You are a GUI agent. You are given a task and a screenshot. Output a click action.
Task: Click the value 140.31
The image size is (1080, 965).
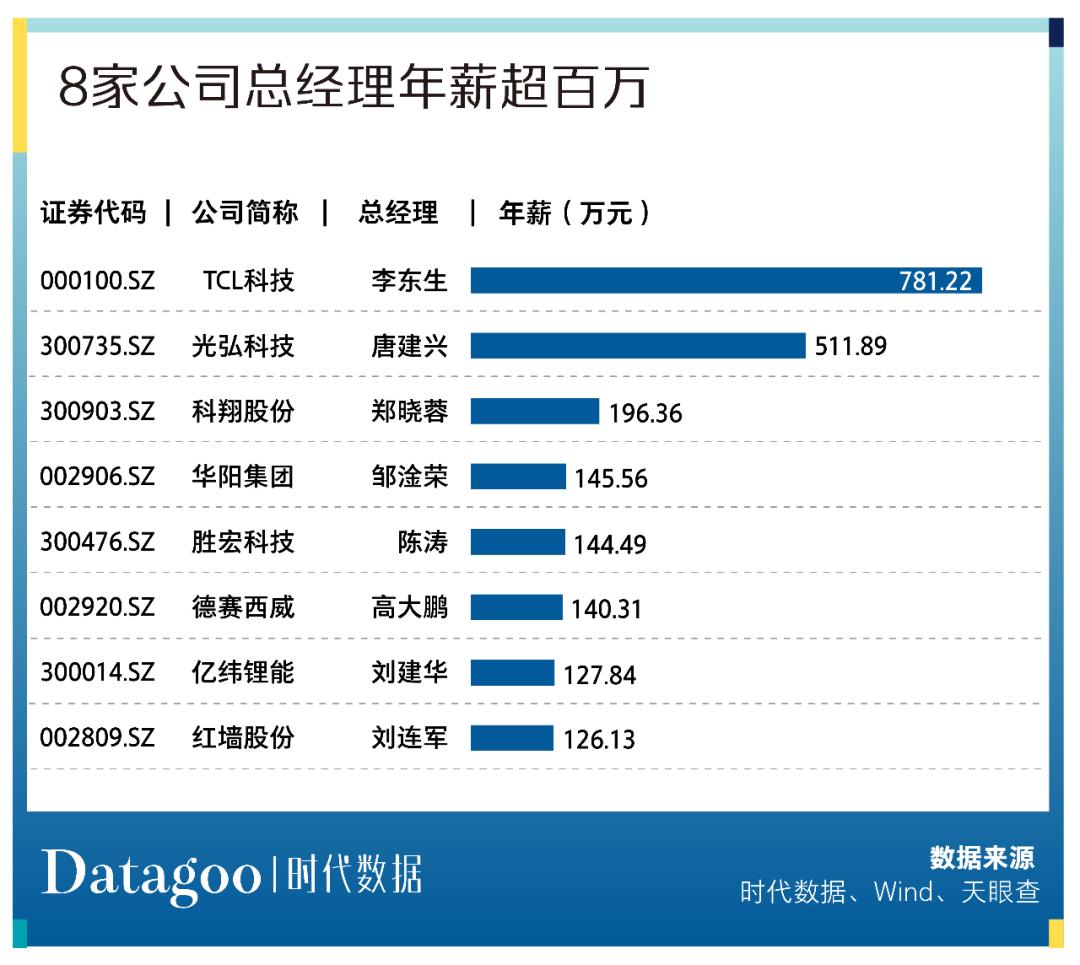(x=606, y=609)
